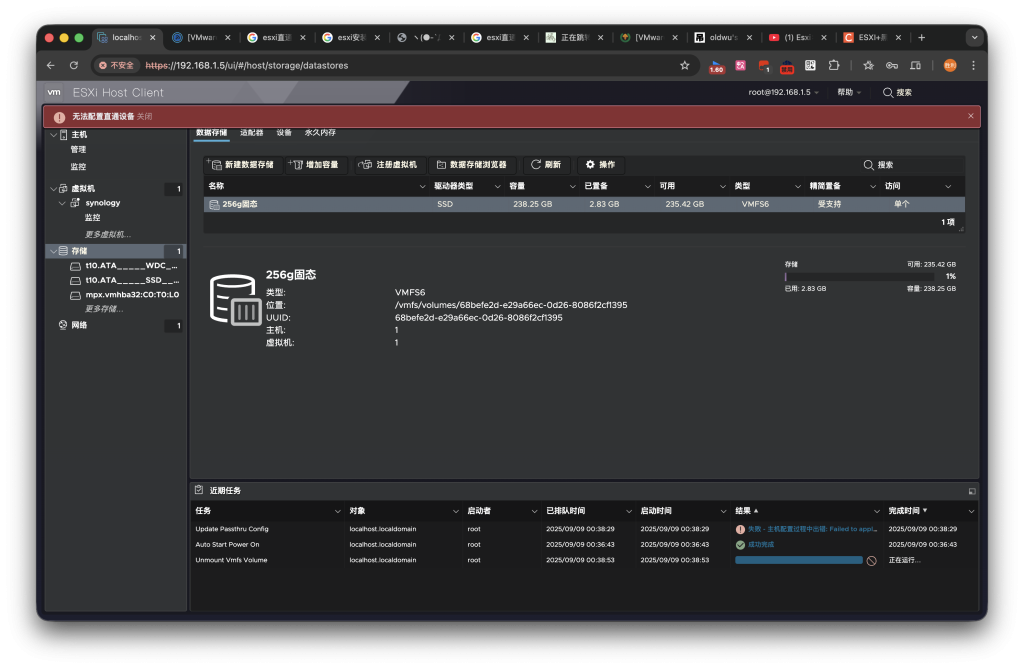The image size is (1024, 669).
Task: Dismiss the red error banner with X
Action: [970, 116]
